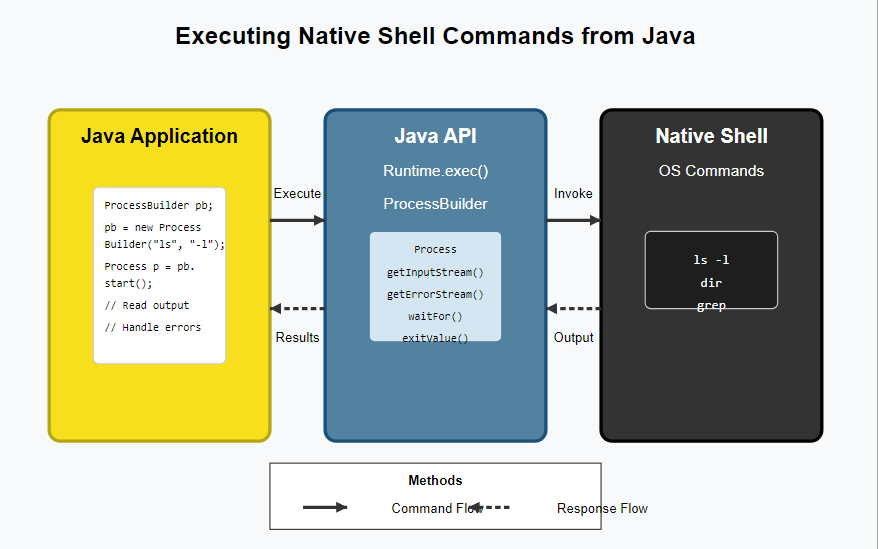This screenshot has width=878, height=549.
Task: Click the '// Handle errors' comment
Action: pos(153,328)
